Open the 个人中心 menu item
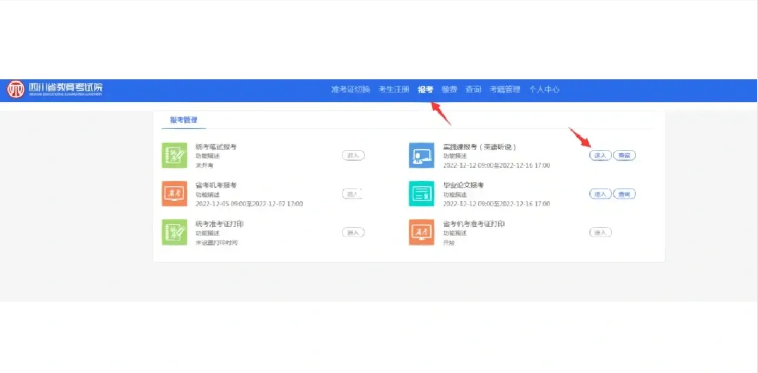This screenshot has width=758, height=373. [x=544, y=89]
